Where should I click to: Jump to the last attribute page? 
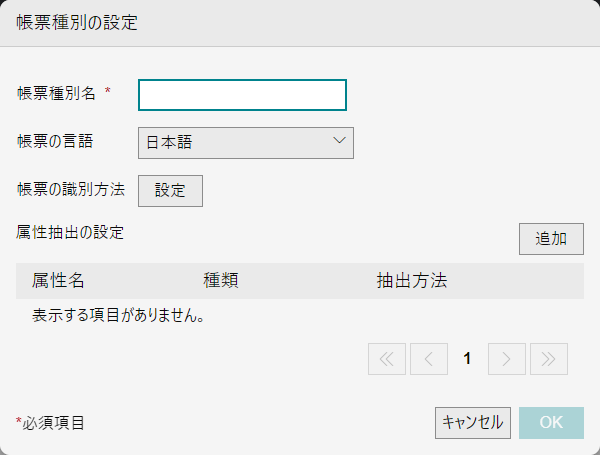(x=548, y=359)
